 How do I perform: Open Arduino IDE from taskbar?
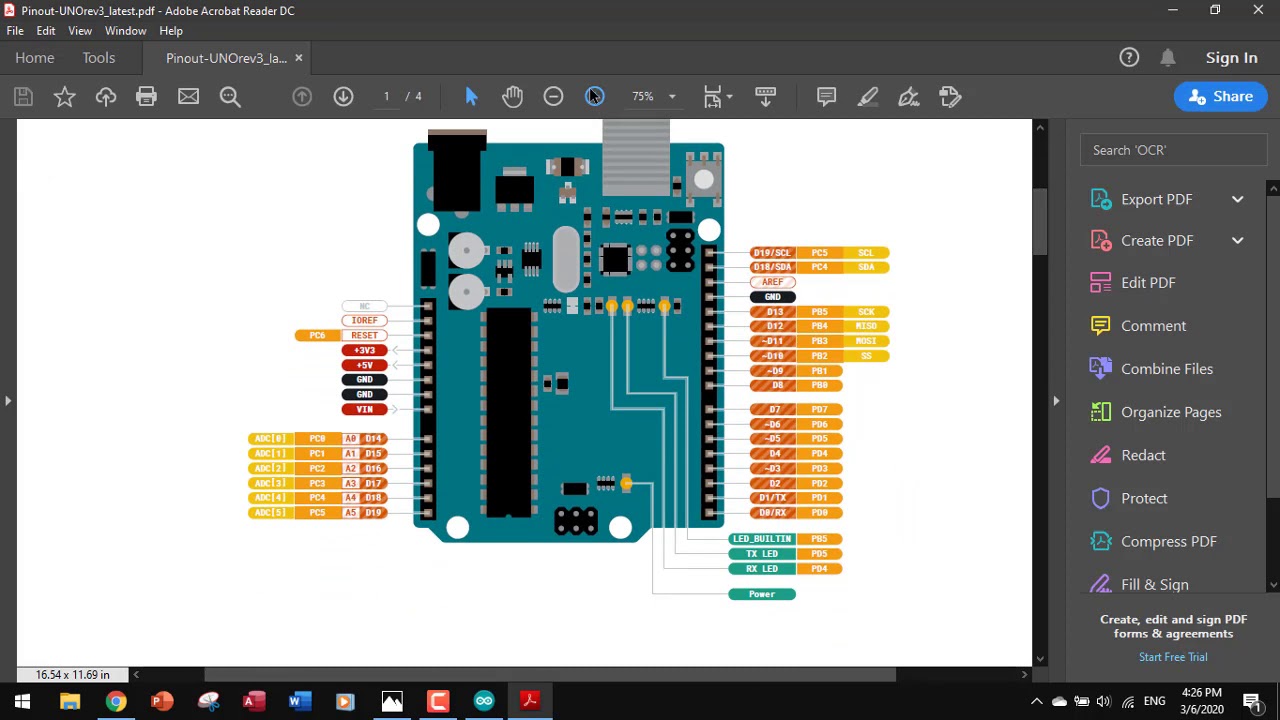click(484, 701)
